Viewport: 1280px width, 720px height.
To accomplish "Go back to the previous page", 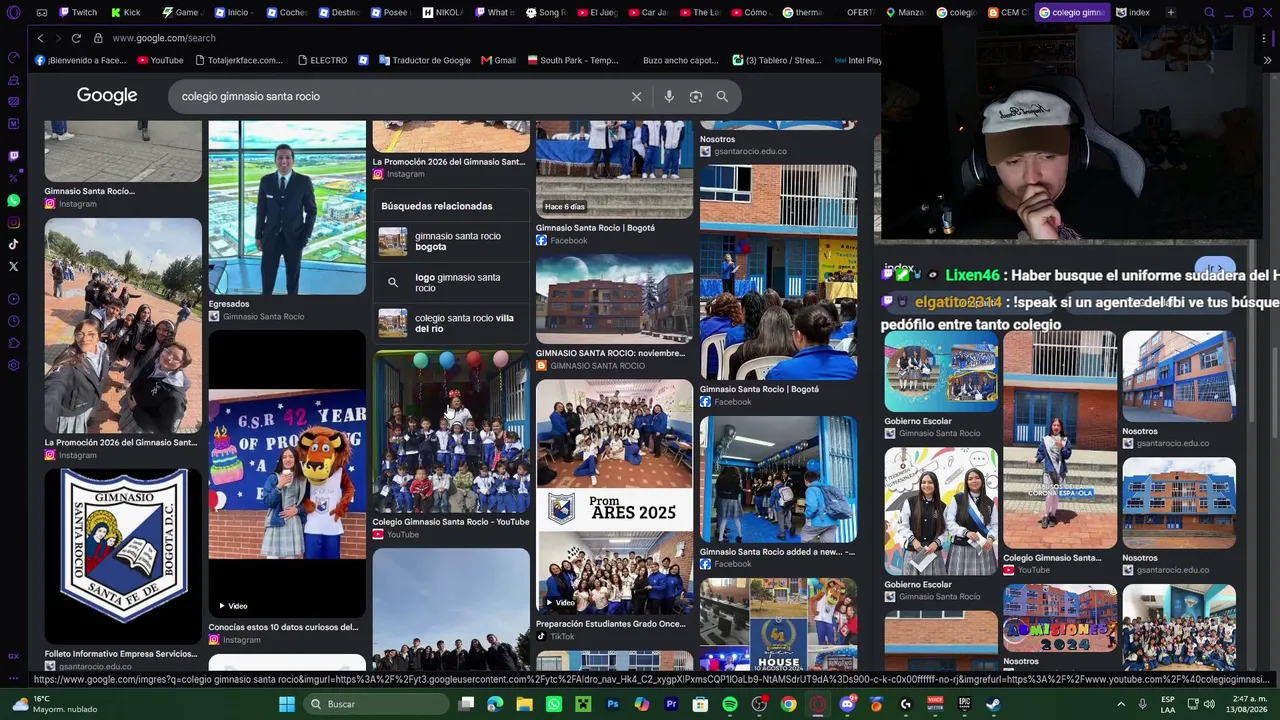I will click(x=40, y=38).
